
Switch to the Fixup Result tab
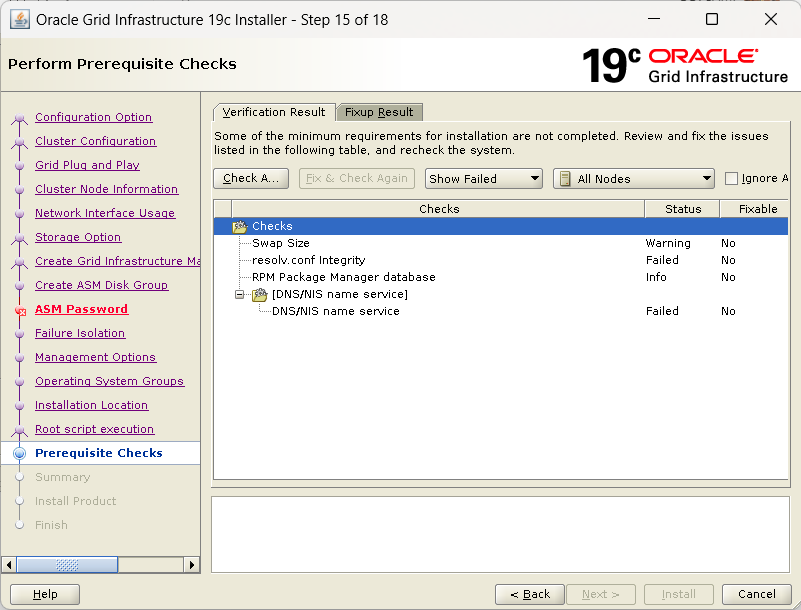pyautogui.click(x=379, y=112)
